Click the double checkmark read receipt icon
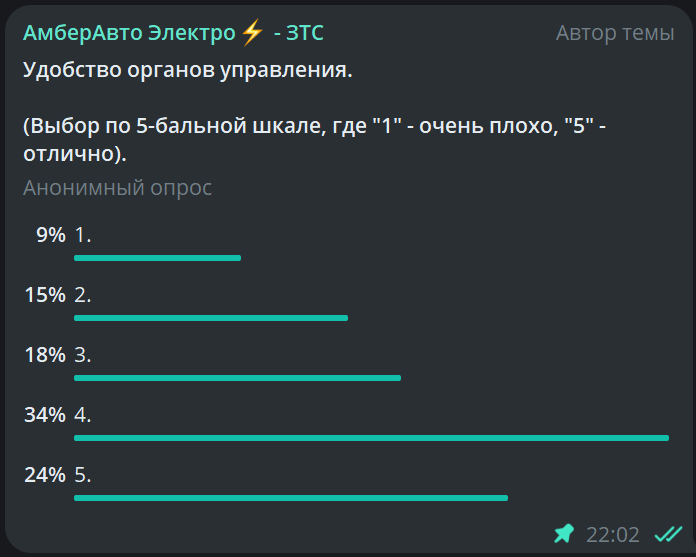Viewport: 696px width, 557px height. tap(668, 534)
